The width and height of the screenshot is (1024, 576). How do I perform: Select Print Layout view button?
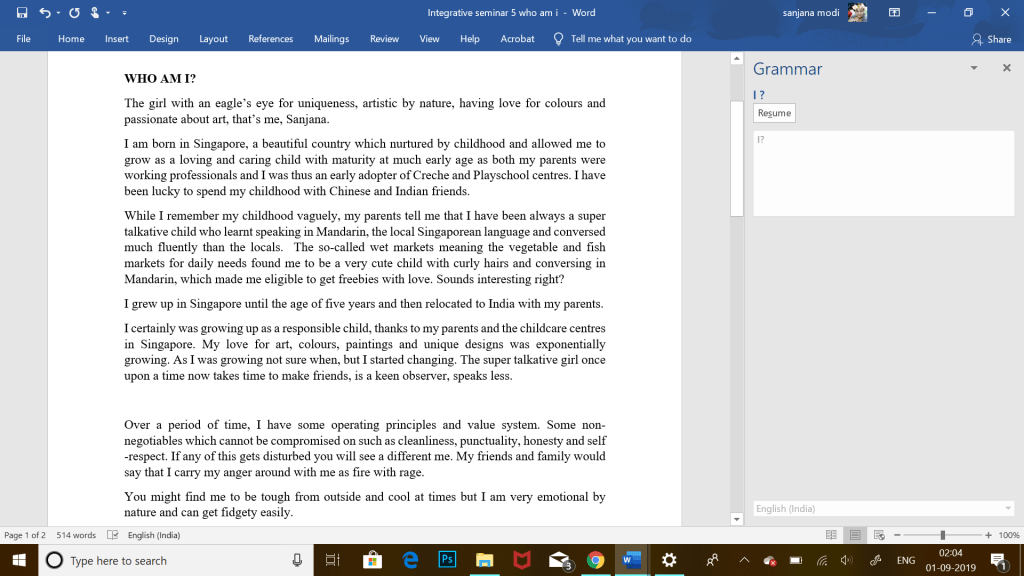854,535
